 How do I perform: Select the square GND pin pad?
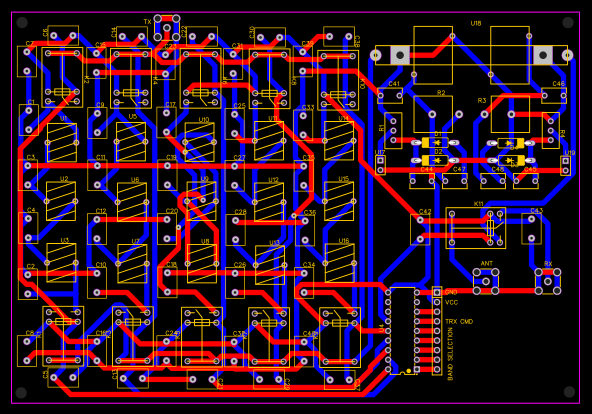[x=437, y=292]
